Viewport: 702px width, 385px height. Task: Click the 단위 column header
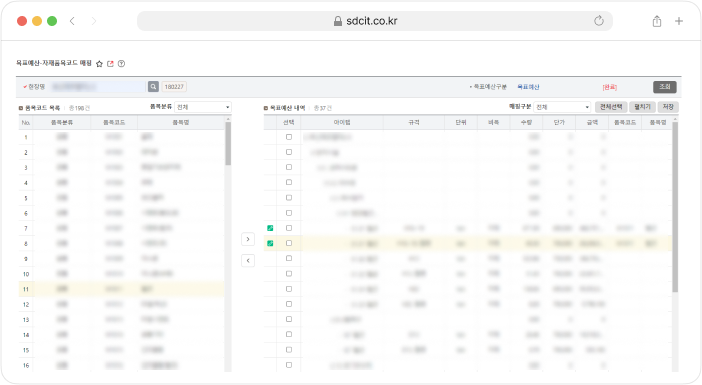pyautogui.click(x=461, y=123)
